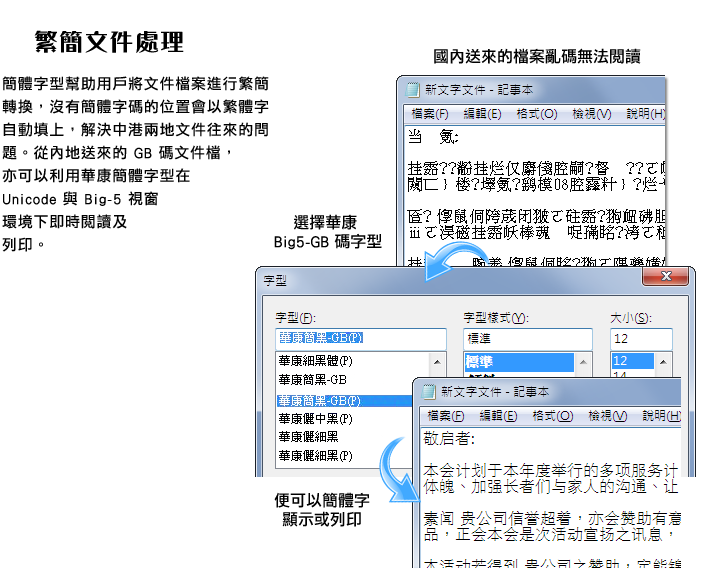Click the Notepad icon in the lower simplified-text window title bar

[x=429, y=391]
